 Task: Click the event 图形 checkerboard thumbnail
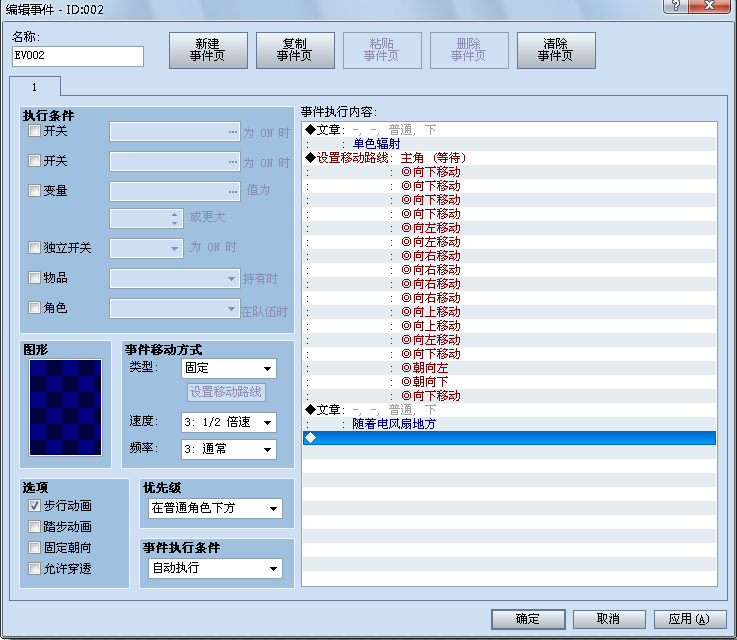65,407
